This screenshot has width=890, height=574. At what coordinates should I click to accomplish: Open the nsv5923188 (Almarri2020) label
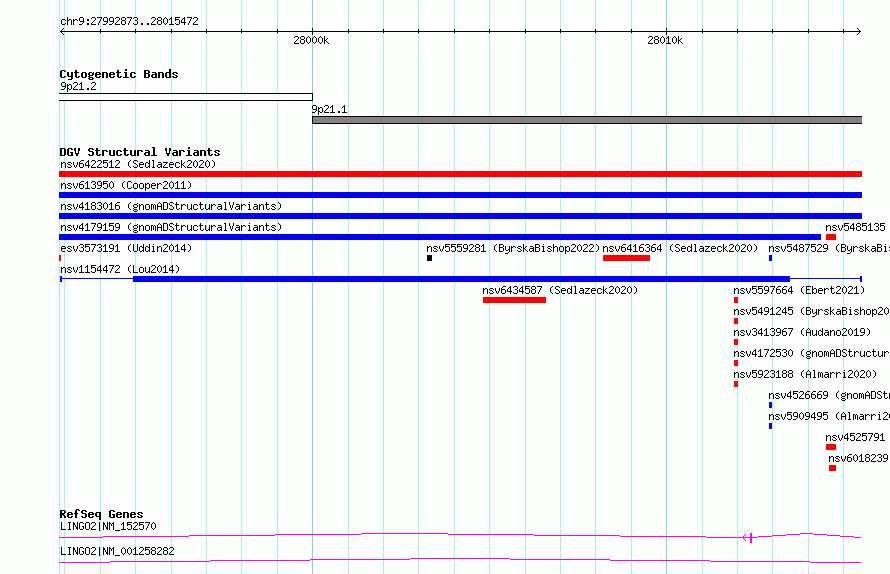tap(805, 374)
